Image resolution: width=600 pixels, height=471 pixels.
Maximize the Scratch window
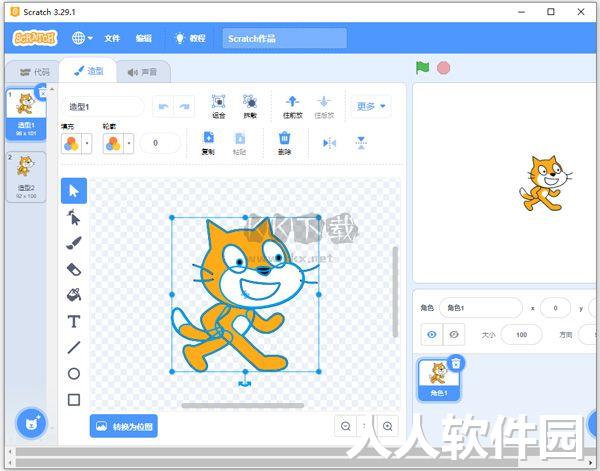pos(551,12)
